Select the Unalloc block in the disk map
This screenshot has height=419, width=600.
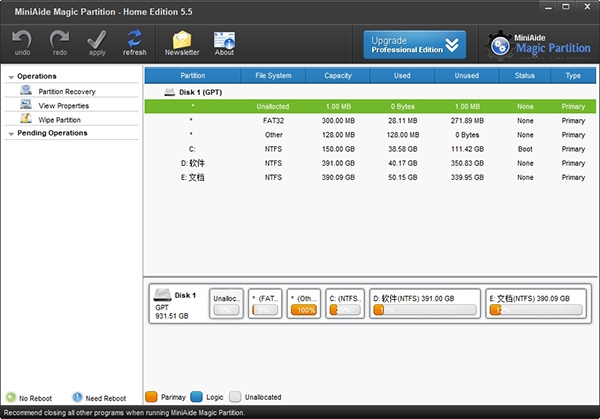227,304
